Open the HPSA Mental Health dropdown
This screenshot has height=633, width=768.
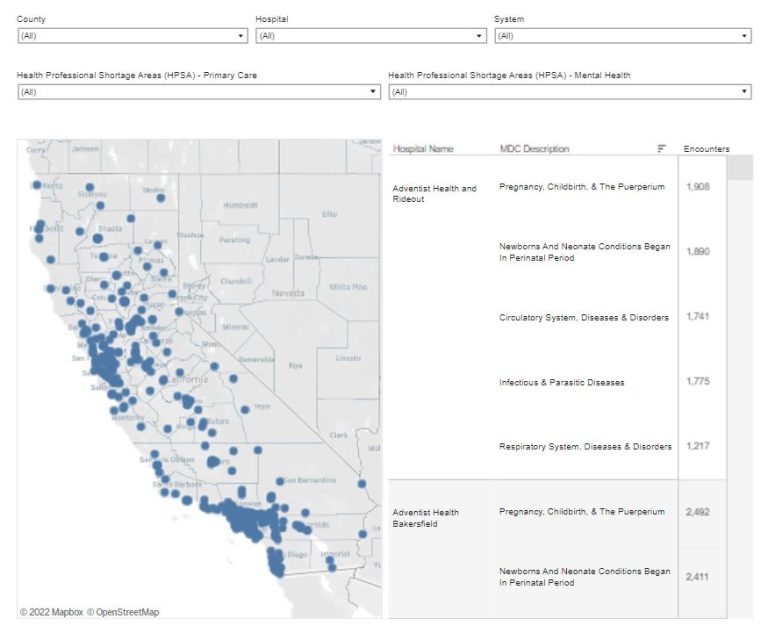pos(569,92)
